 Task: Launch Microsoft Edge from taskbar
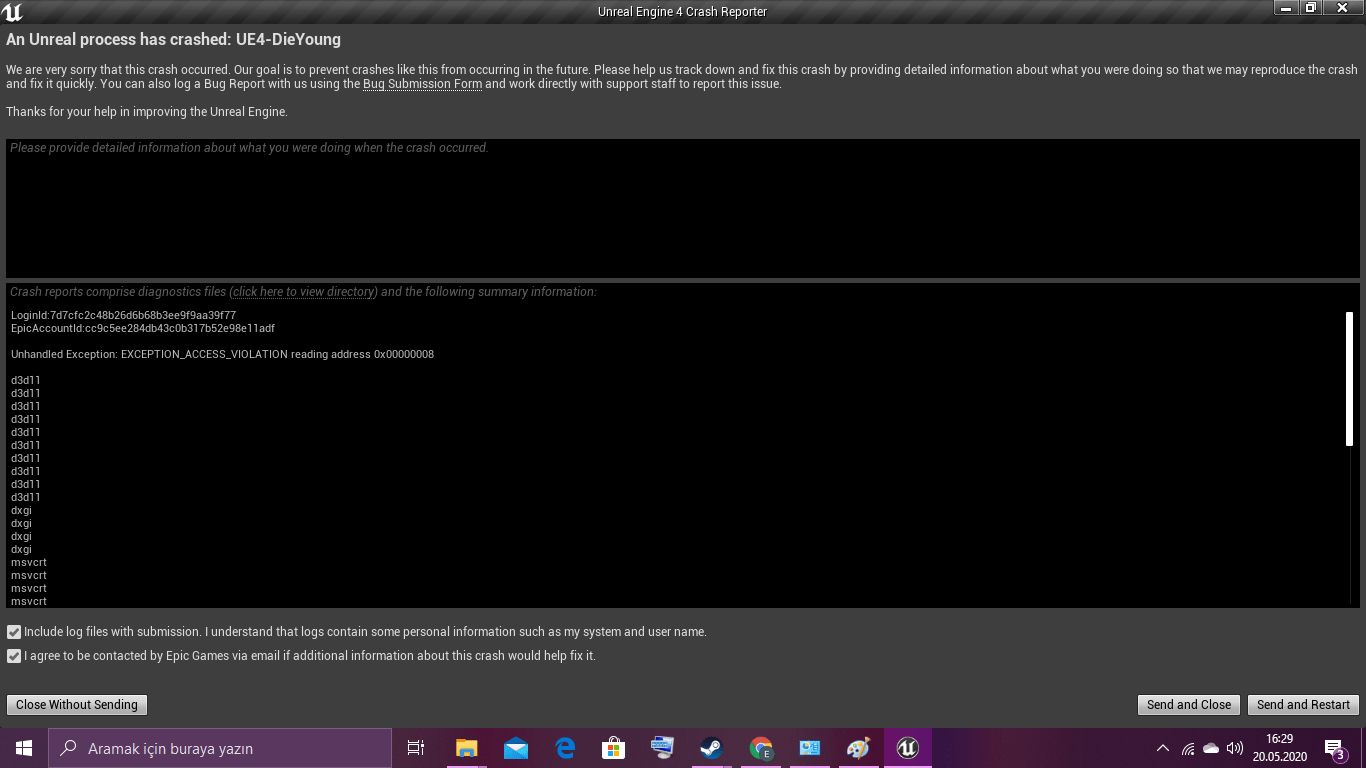pyautogui.click(x=565, y=748)
